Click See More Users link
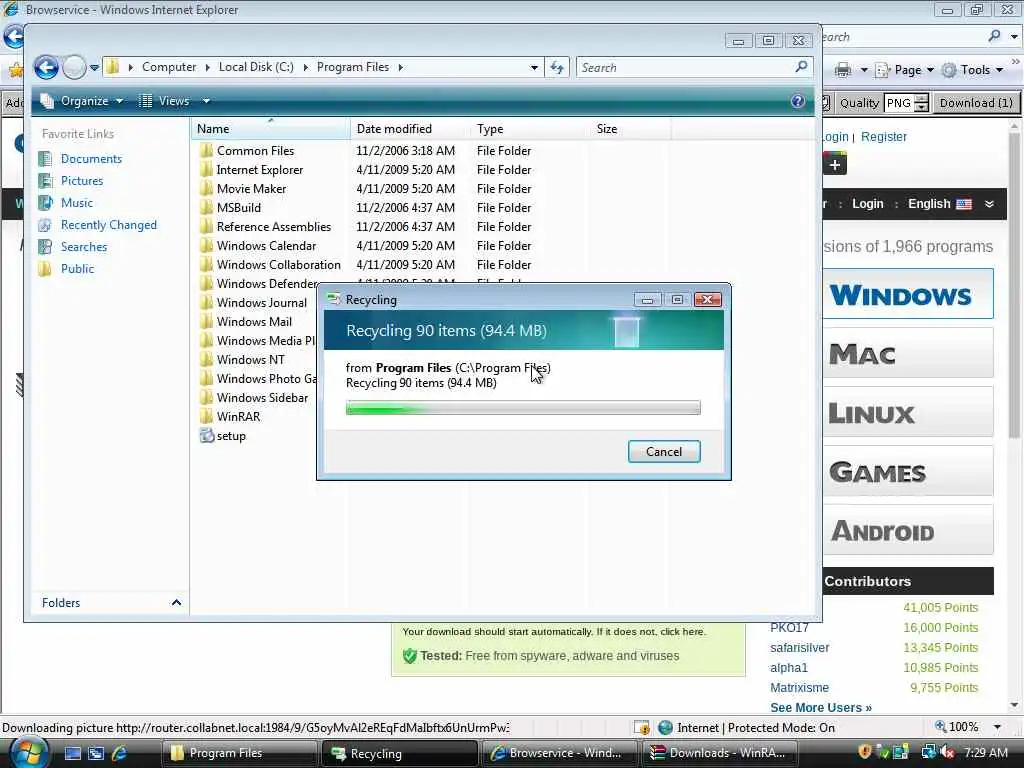1024x768 pixels. coord(821,708)
